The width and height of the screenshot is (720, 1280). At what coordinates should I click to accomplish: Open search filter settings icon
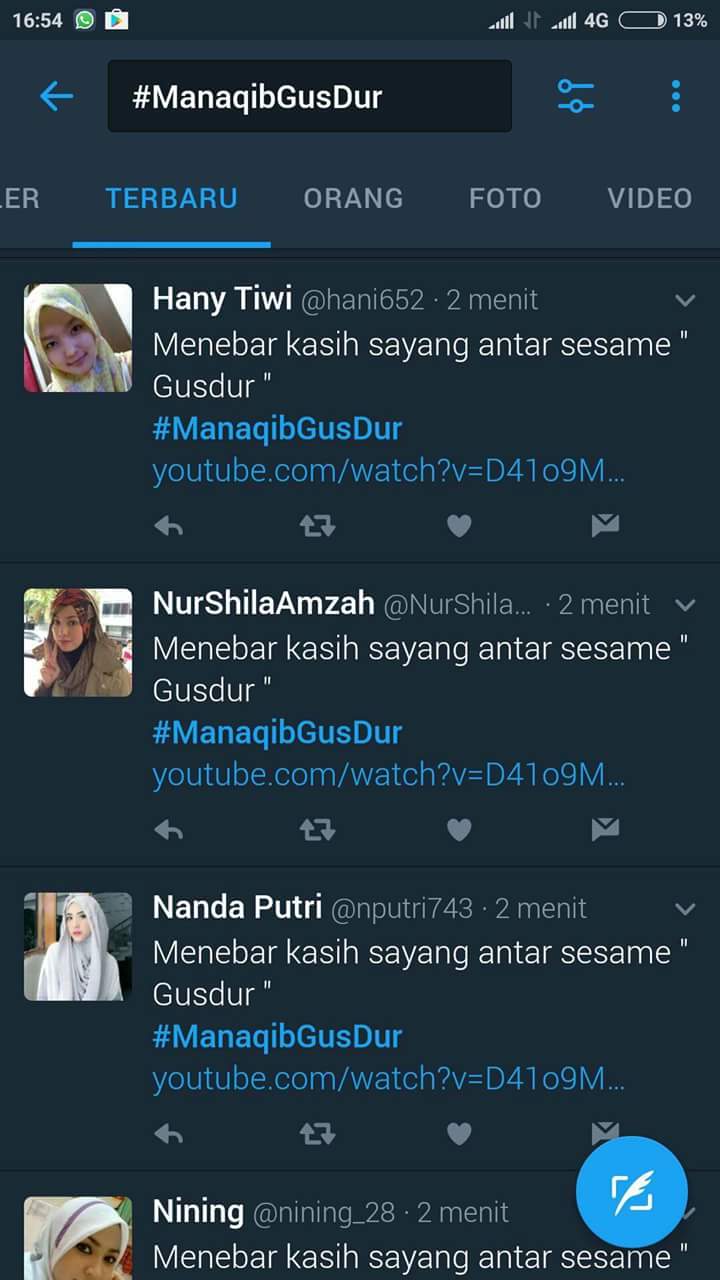click(x=575, y=96)
